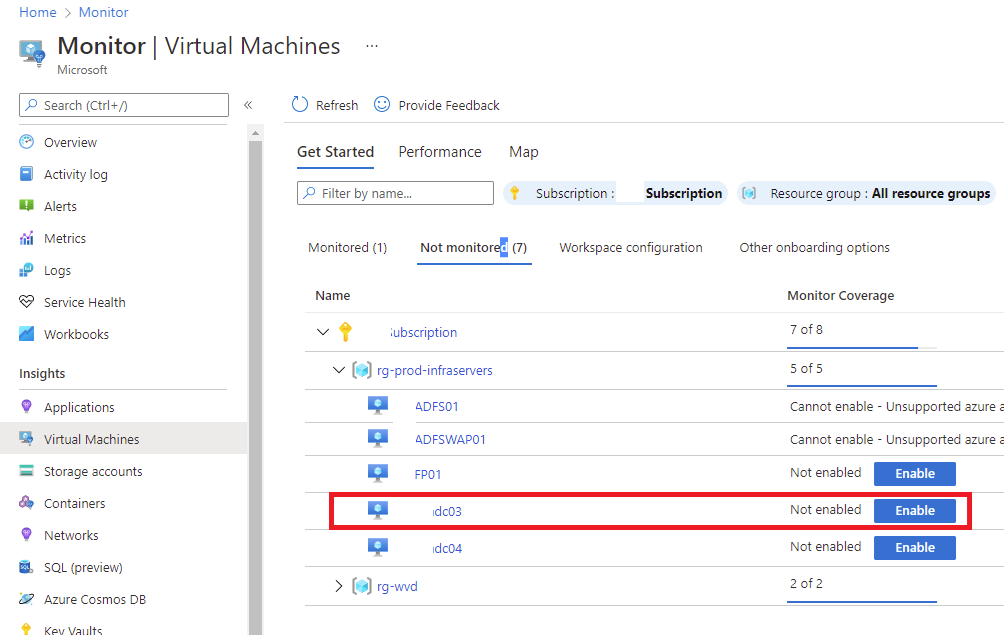Image resolution: width=1004 pixels, height=635 pixels.
Task: Click the ADFSWAP01 virtual machine icon
Action: 378,438
